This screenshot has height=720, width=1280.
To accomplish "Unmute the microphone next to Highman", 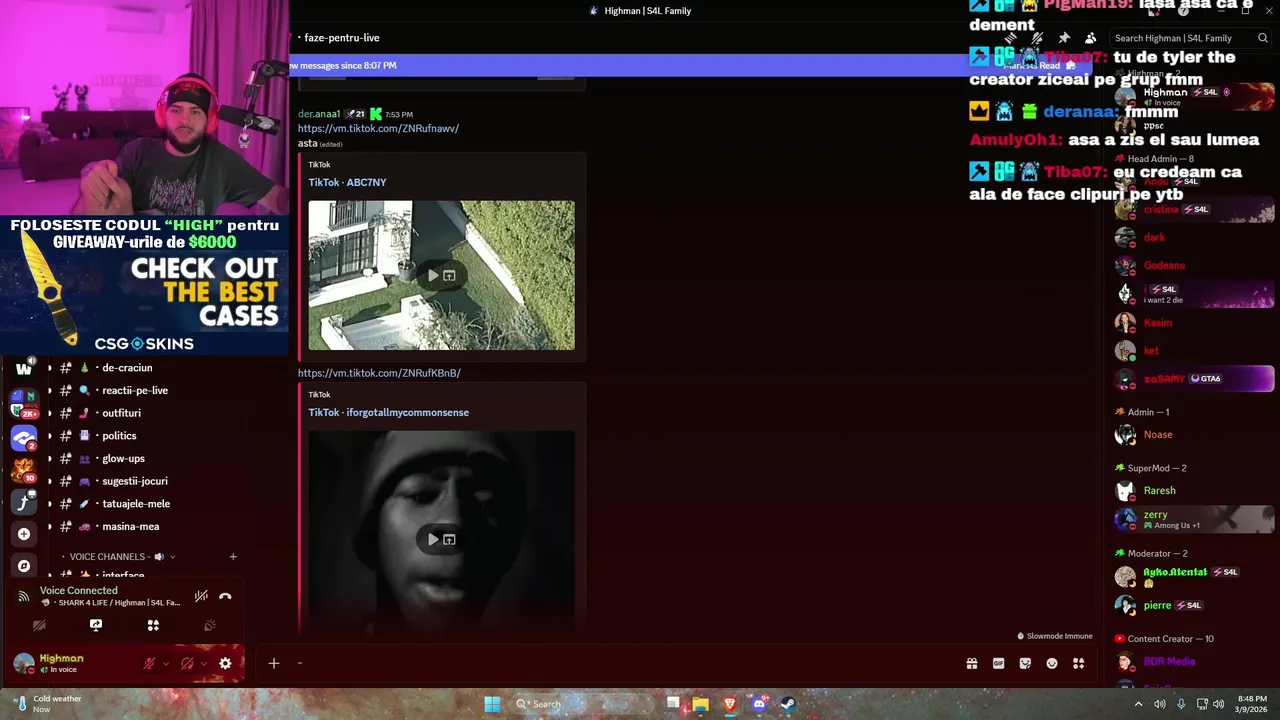I will point(149,663).
